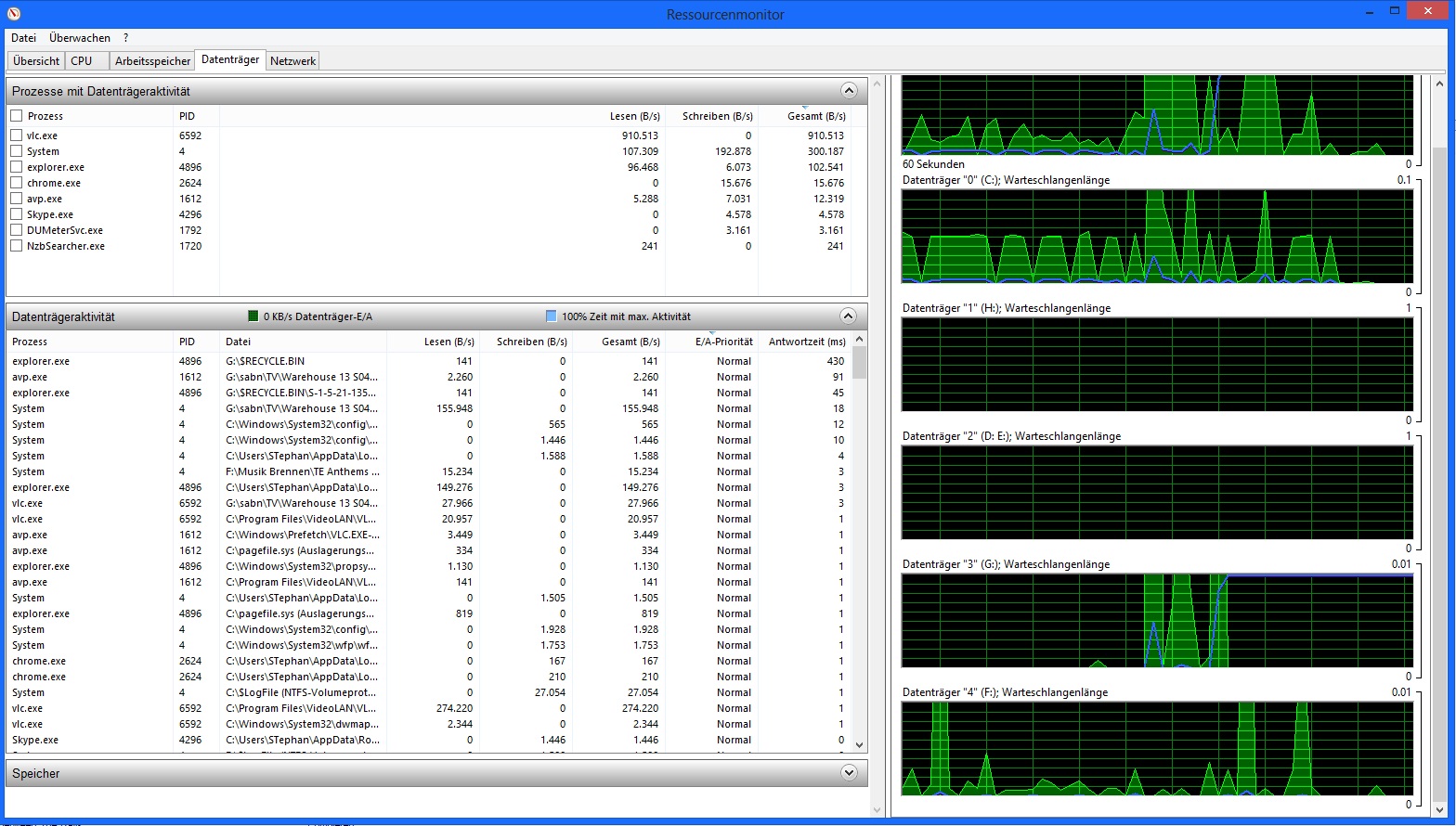Check the System process checkbox
The height and width of the screenshot is (826, 1456).
17,151
